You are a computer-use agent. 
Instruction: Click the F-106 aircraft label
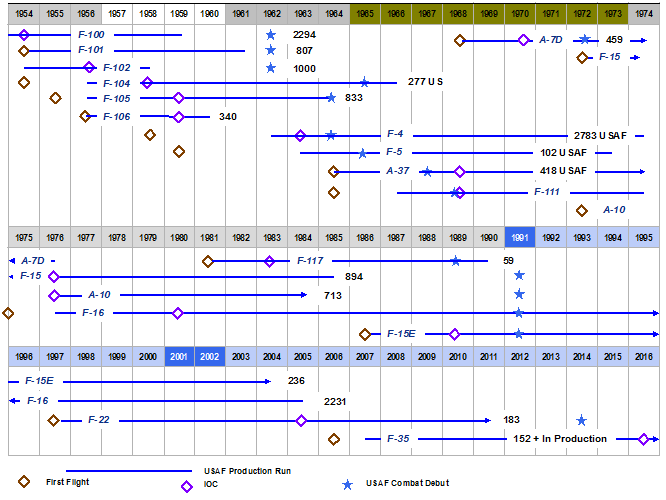pyautogui.click(x=117, y=117)
